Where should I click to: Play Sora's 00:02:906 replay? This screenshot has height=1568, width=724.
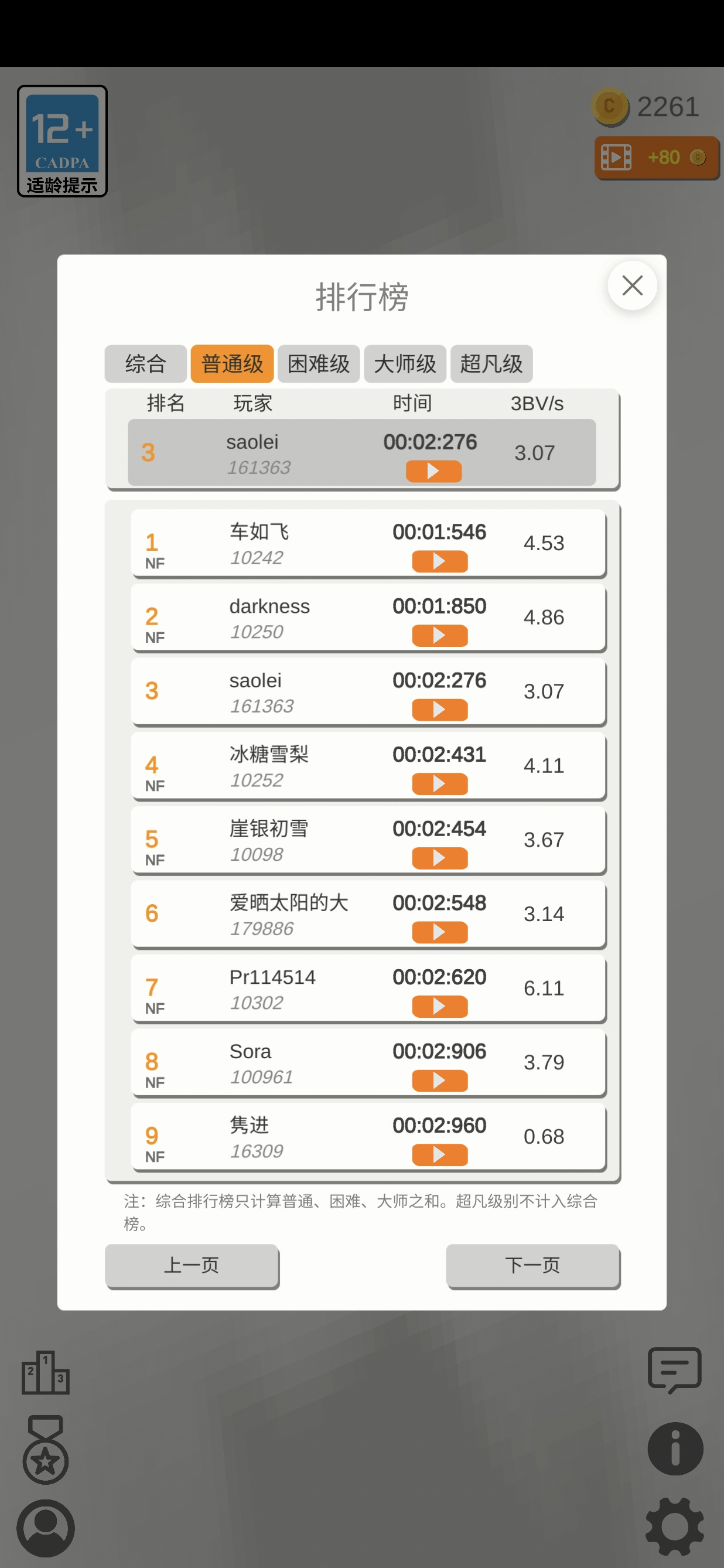(x=440, y=1080)
